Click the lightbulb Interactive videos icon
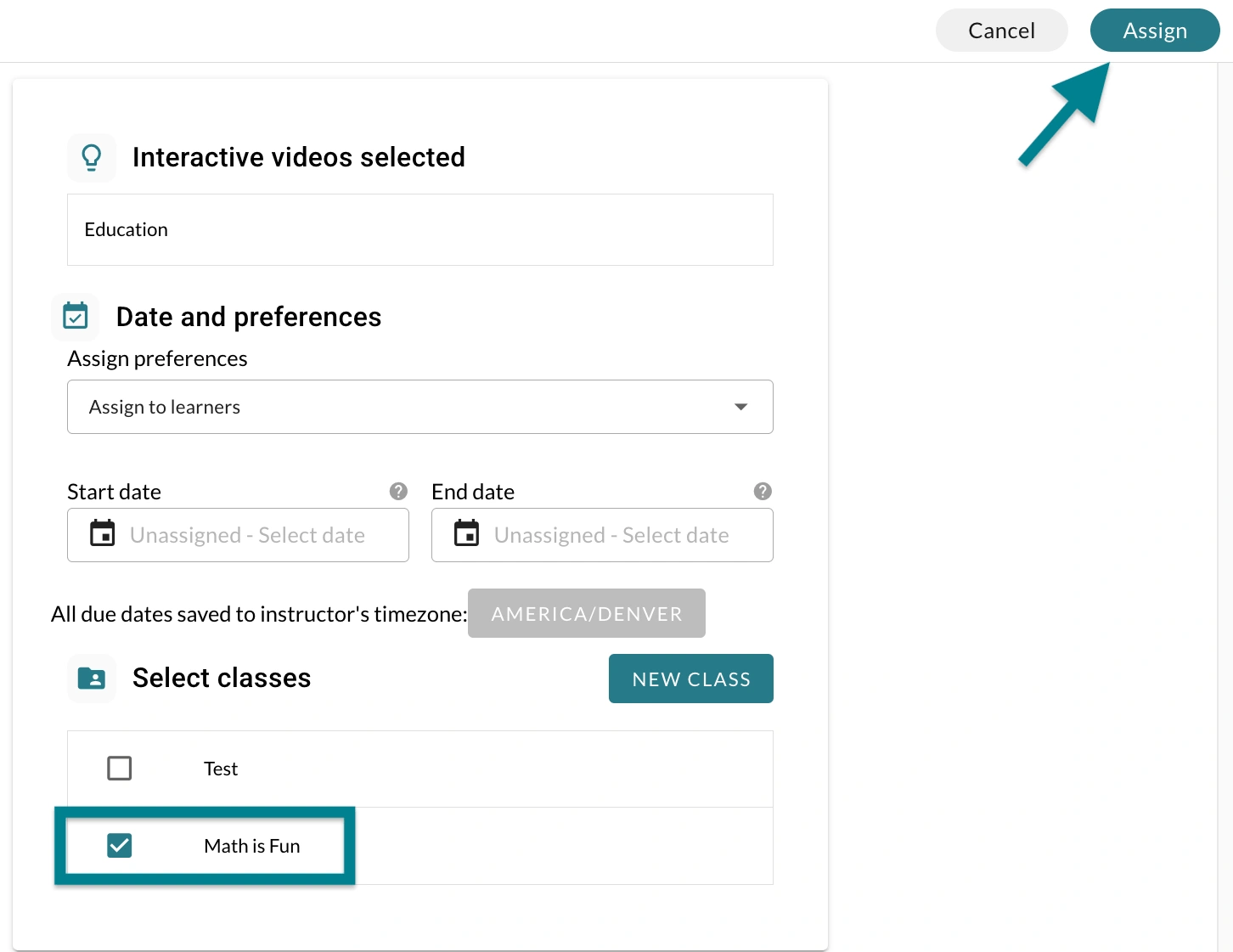 click(x=92, y=157)
